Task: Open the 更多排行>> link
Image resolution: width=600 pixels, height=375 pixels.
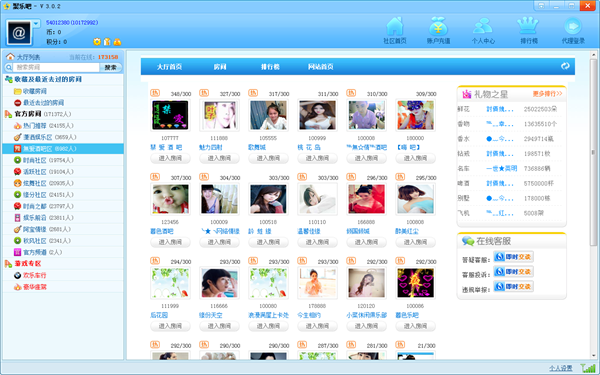Action: click(x=548, y=94)
